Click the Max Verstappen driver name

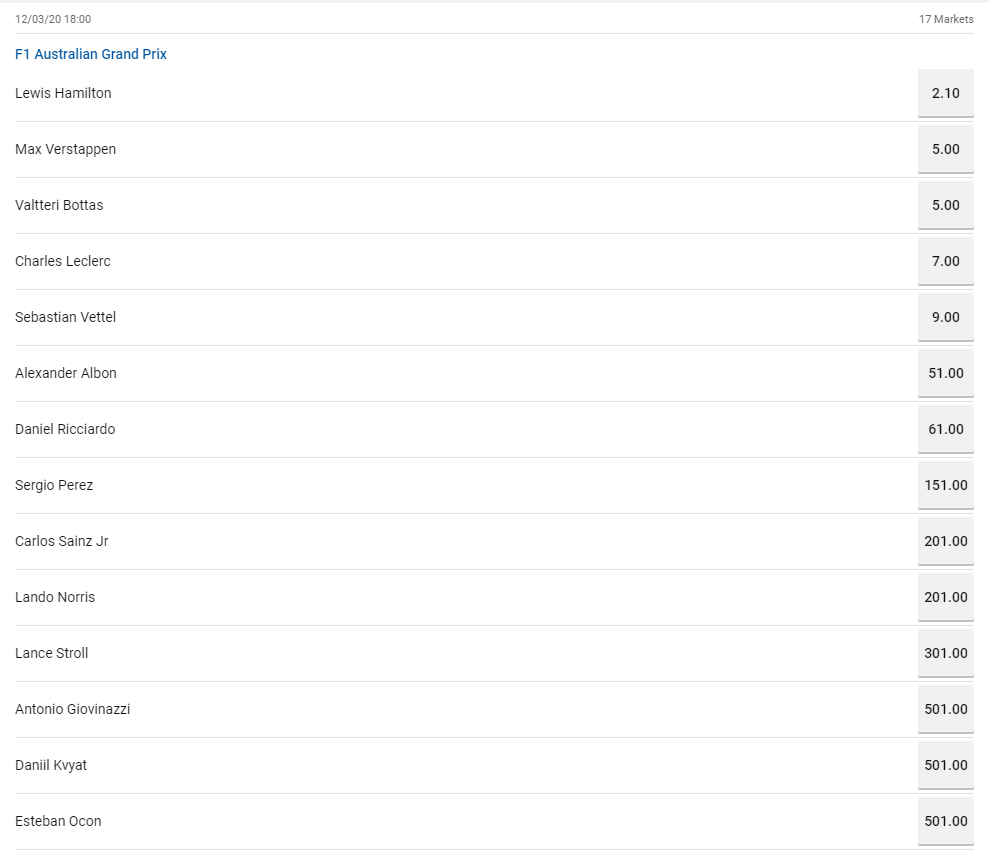[65, 149]
